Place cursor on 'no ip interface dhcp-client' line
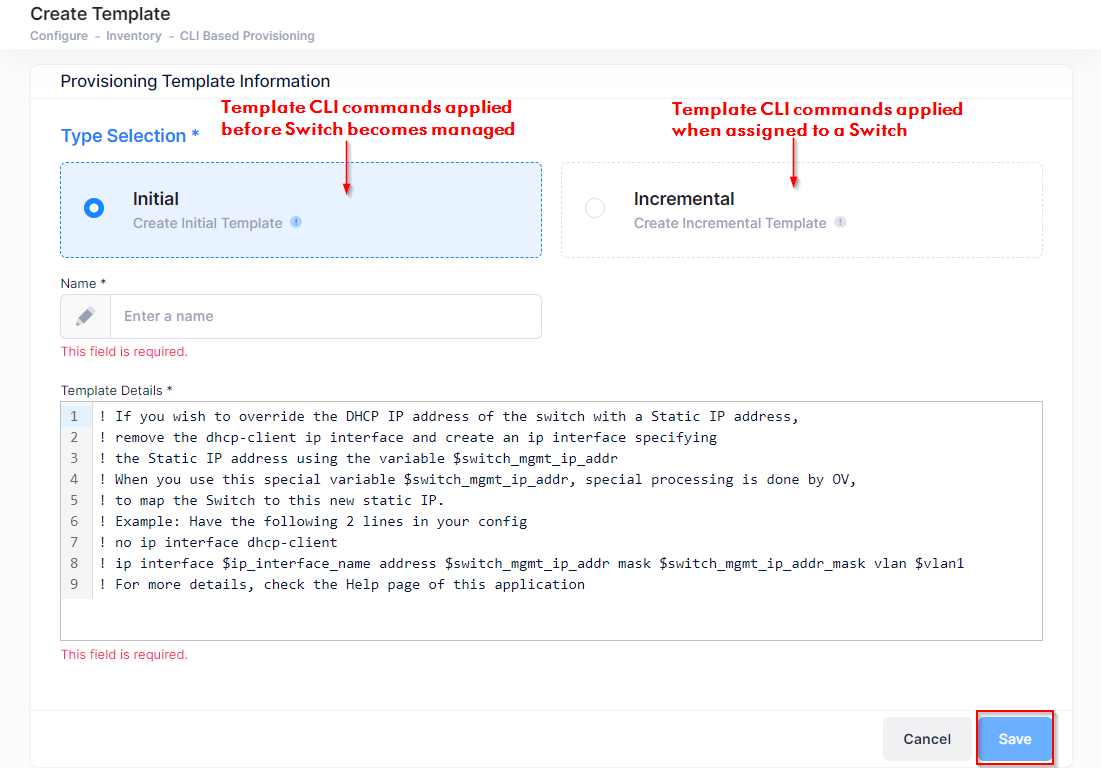 pyautogui.click(x=225, y=542)
